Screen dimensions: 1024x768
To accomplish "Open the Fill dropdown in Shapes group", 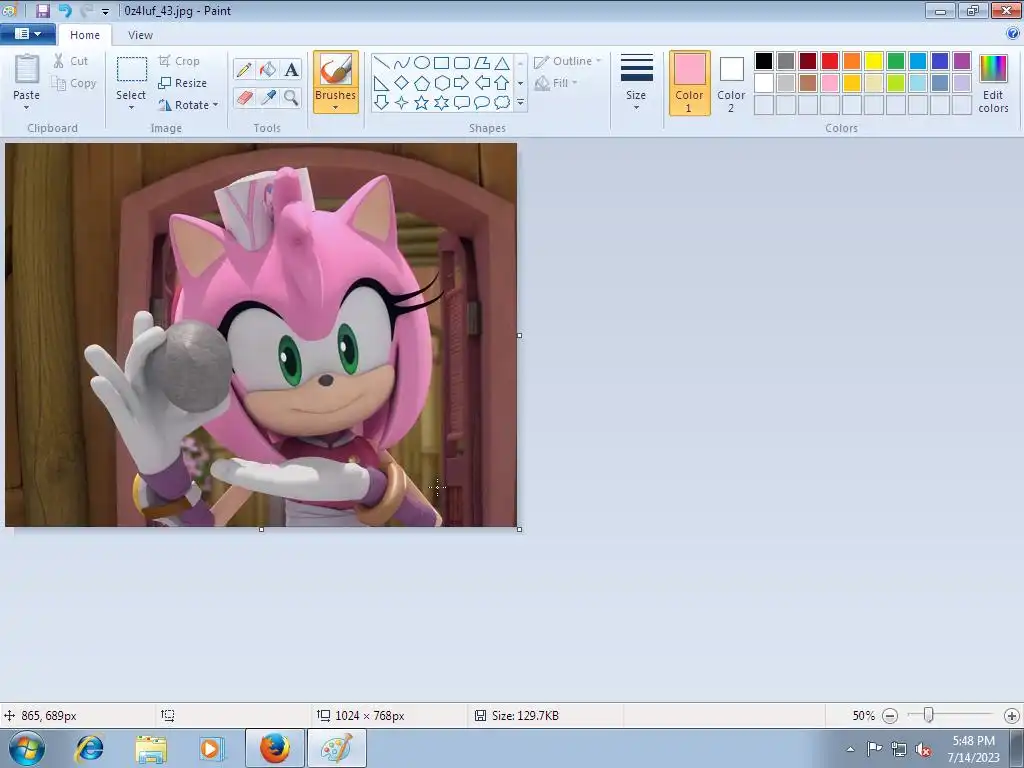I will [x=556, y=83].
